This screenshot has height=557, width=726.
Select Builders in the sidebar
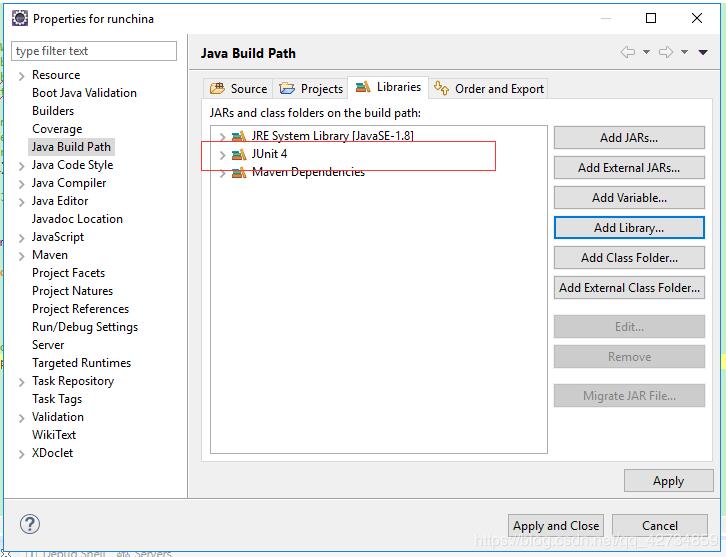click(53, 111)
